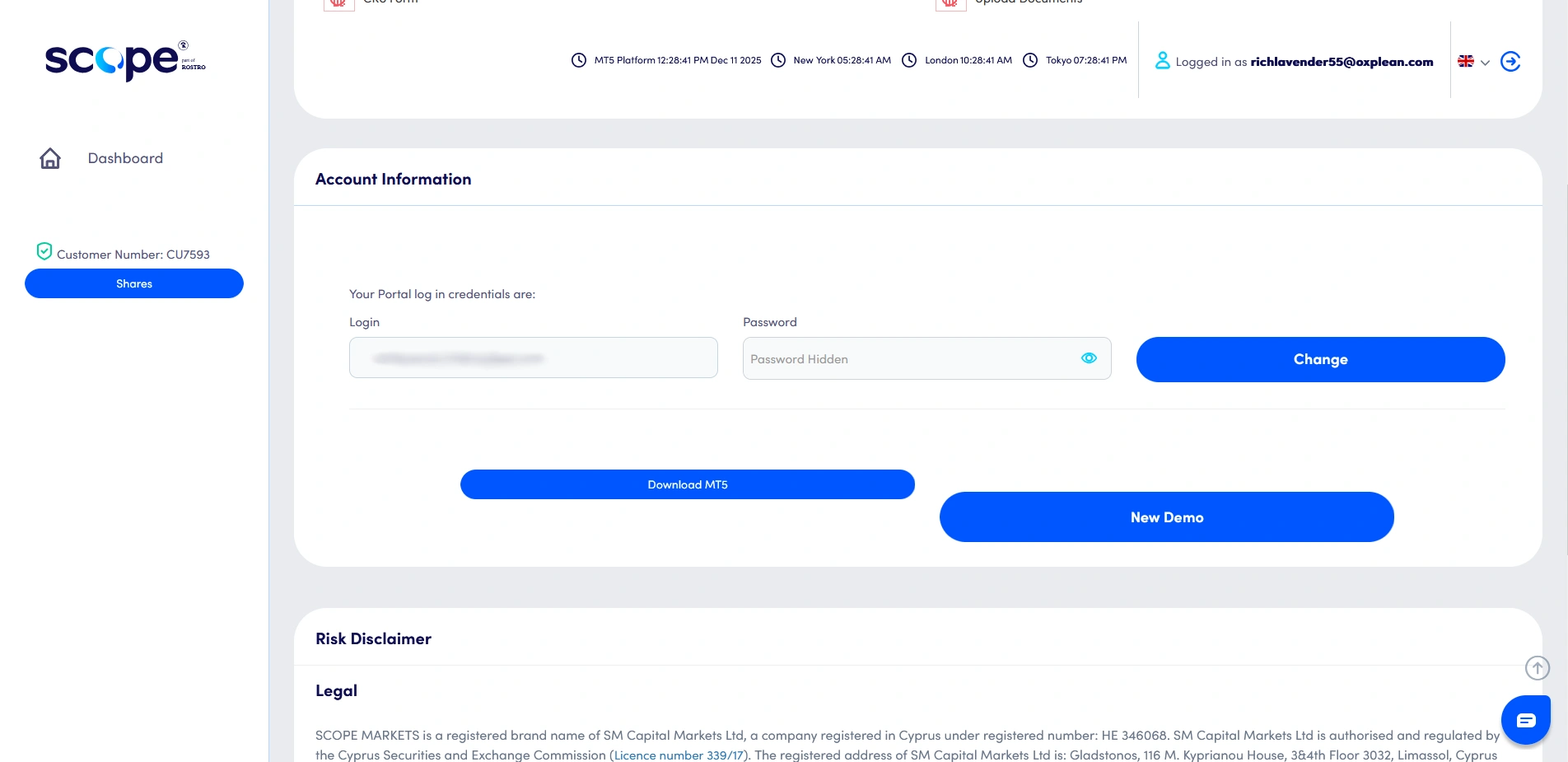Screen dimensions: 1568x762
Task: Click the Upload Documents icon
Action: coord(950,4)
